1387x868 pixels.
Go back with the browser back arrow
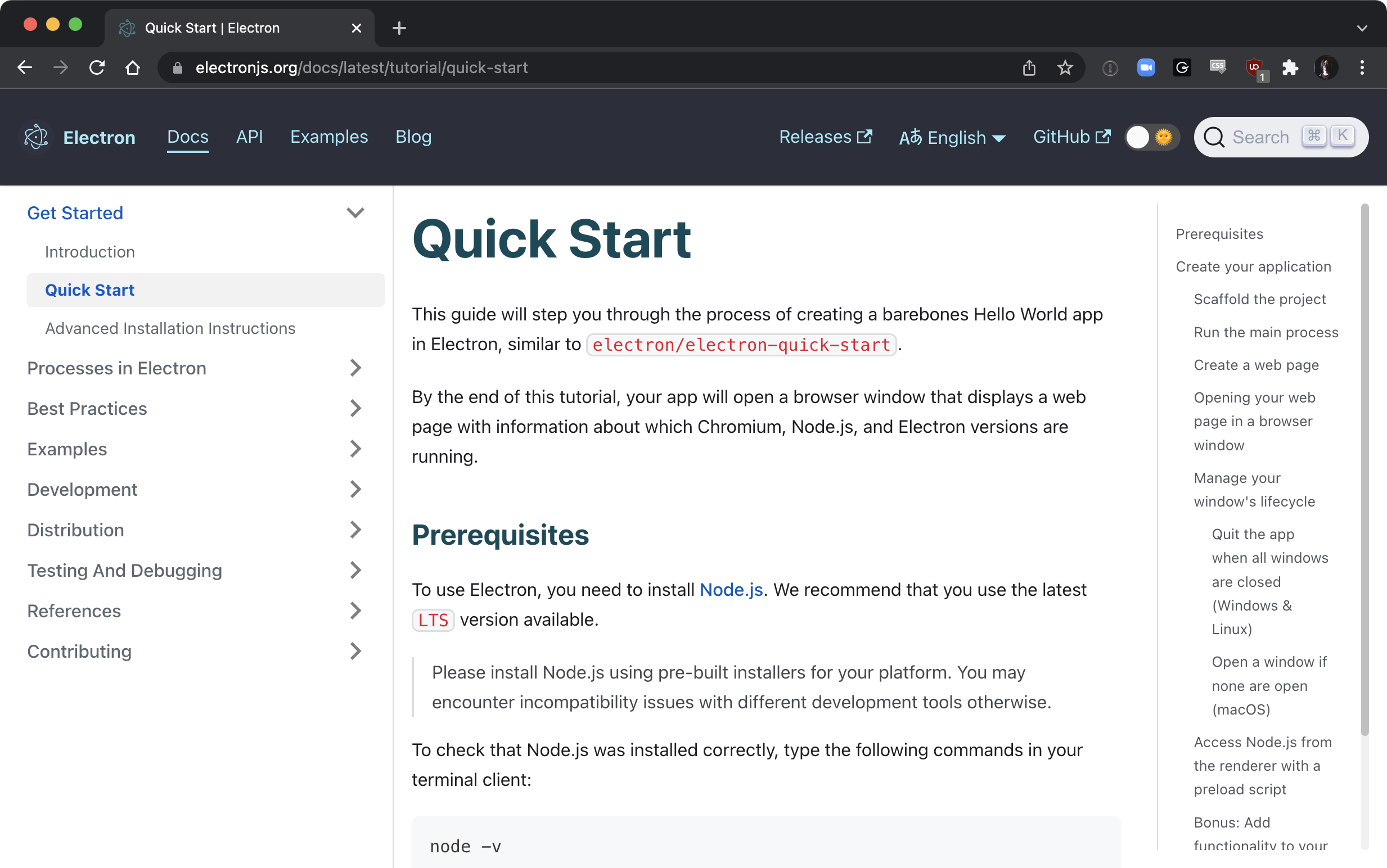(x=24, y=67)
